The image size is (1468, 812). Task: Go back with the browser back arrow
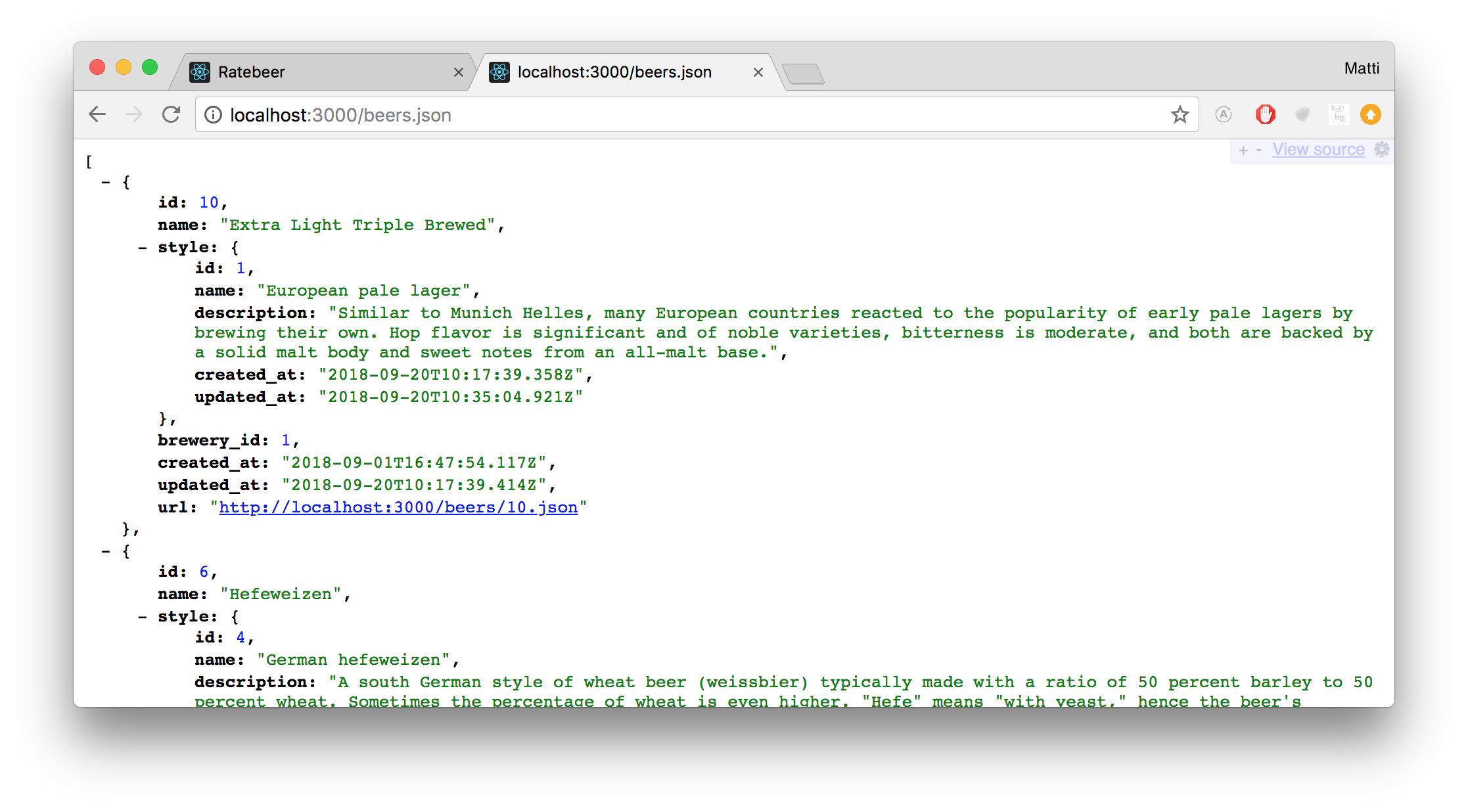pos(97,115)
